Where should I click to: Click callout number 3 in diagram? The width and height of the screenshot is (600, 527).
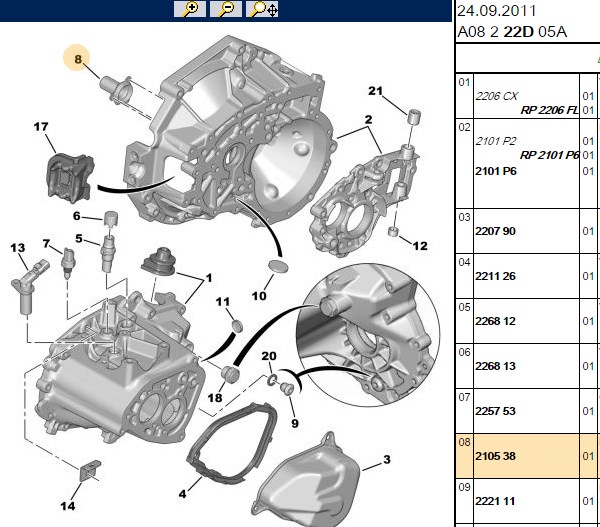387,459
